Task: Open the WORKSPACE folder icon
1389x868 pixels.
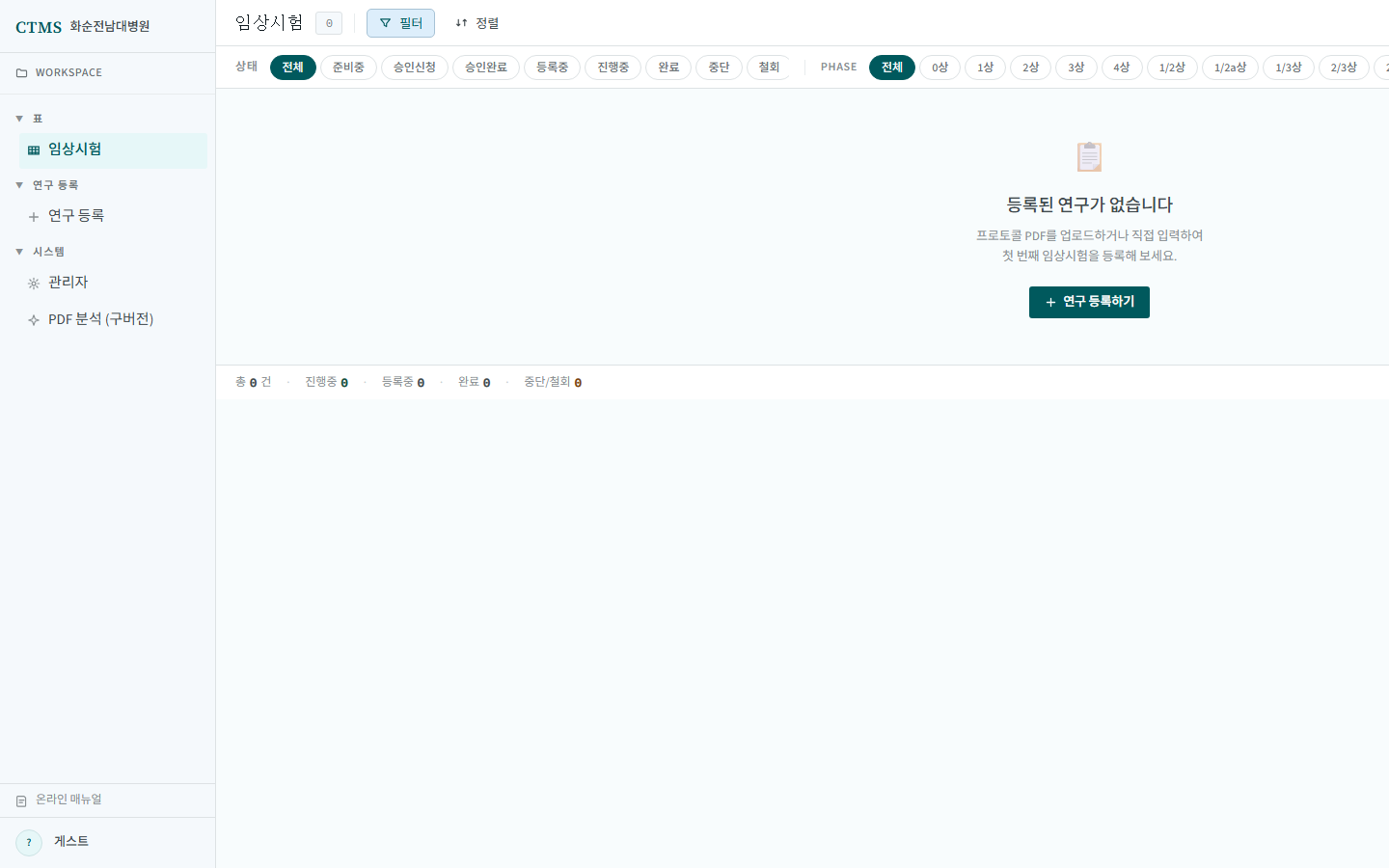Action: pyautogui.click(x=22, y=73)
